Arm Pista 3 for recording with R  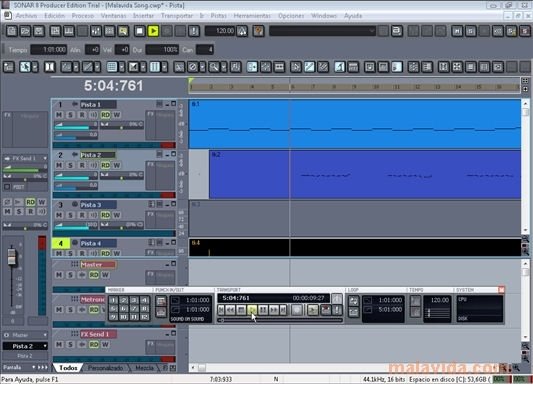[82, 215]
